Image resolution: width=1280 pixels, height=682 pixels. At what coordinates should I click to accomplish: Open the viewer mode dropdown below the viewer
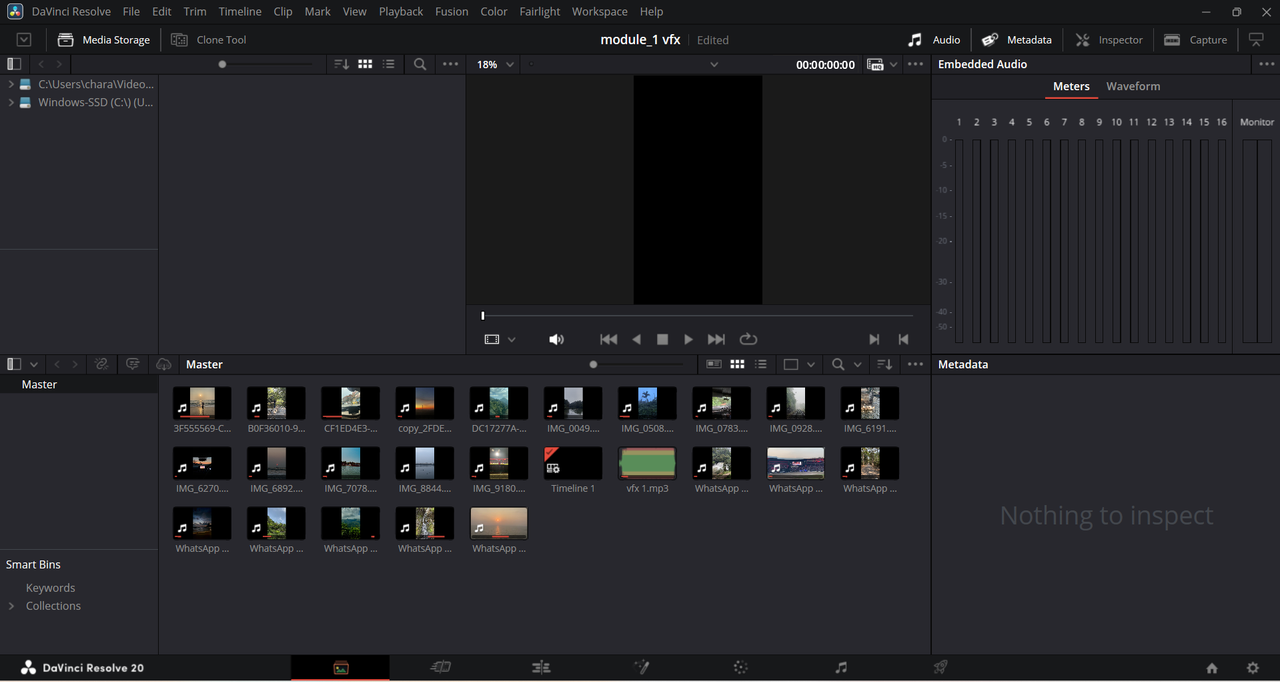499,340
